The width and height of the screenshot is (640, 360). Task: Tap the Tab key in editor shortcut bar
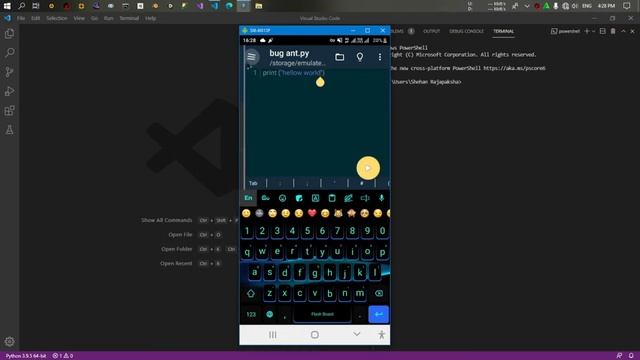[x=253, y=183]
